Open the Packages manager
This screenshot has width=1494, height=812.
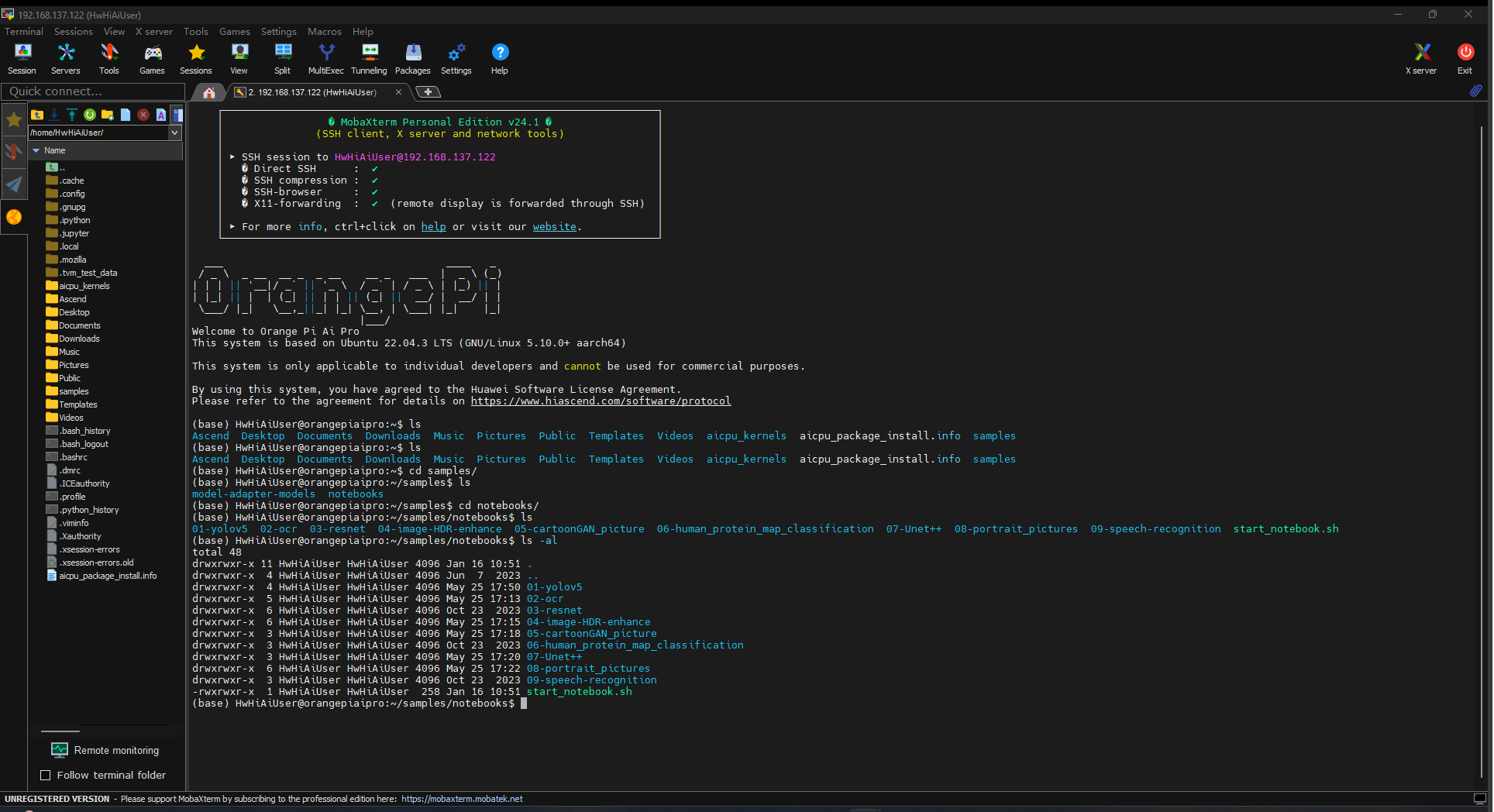point(413,59)
